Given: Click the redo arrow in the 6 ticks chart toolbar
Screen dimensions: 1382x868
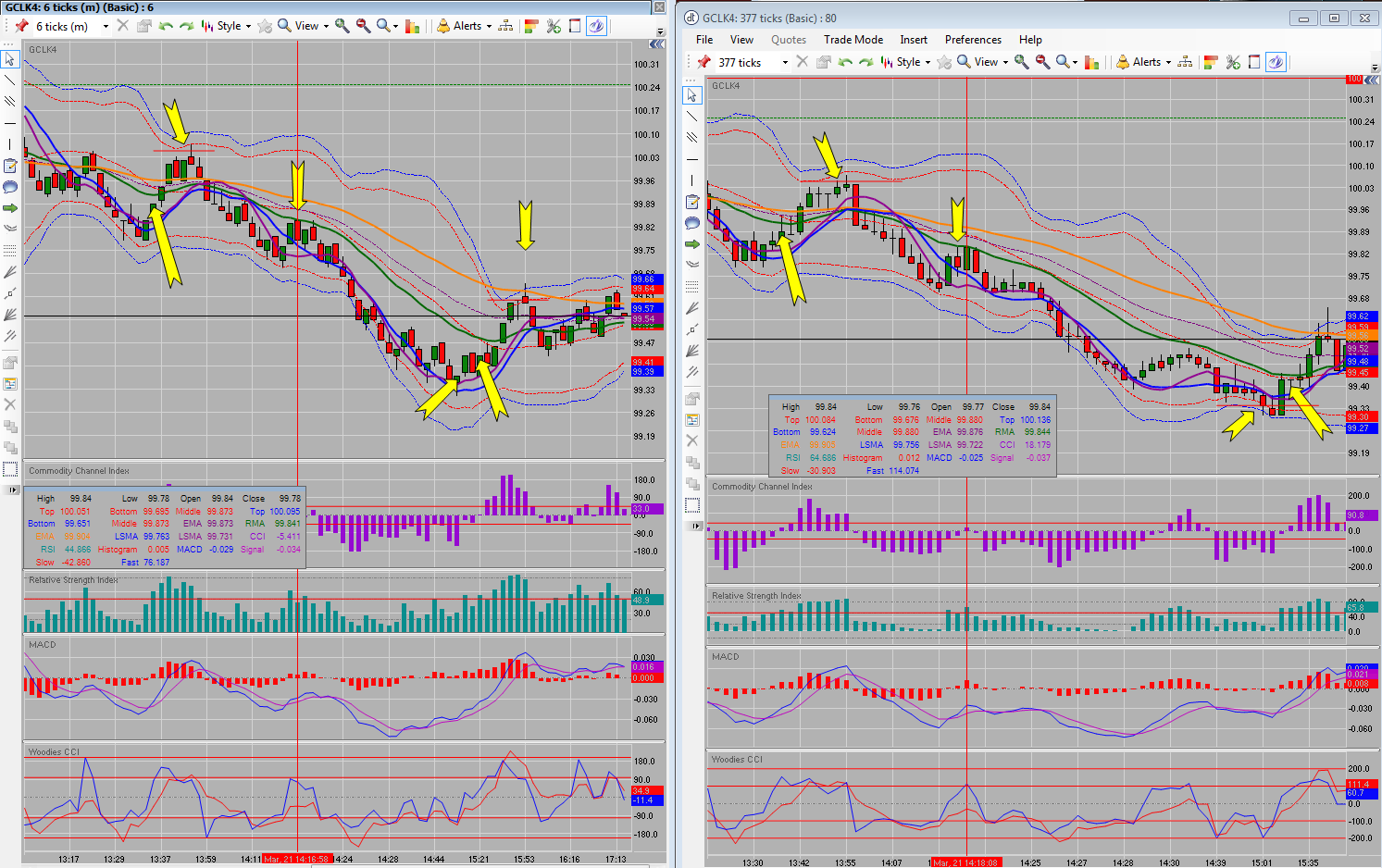Looking at the screenshot, I should [186, 26].
